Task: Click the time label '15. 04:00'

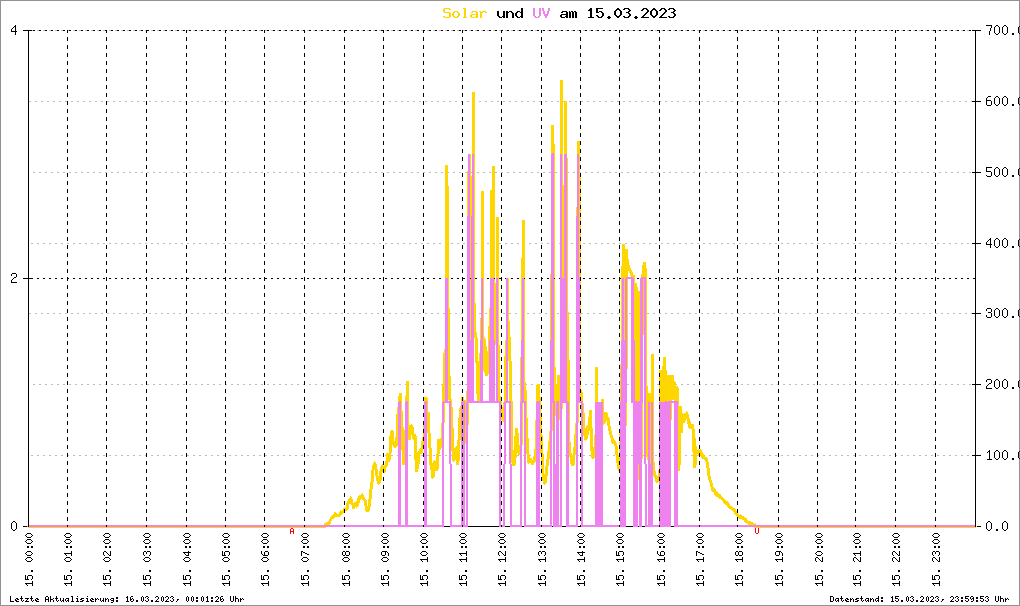Action: pos(187,559)
